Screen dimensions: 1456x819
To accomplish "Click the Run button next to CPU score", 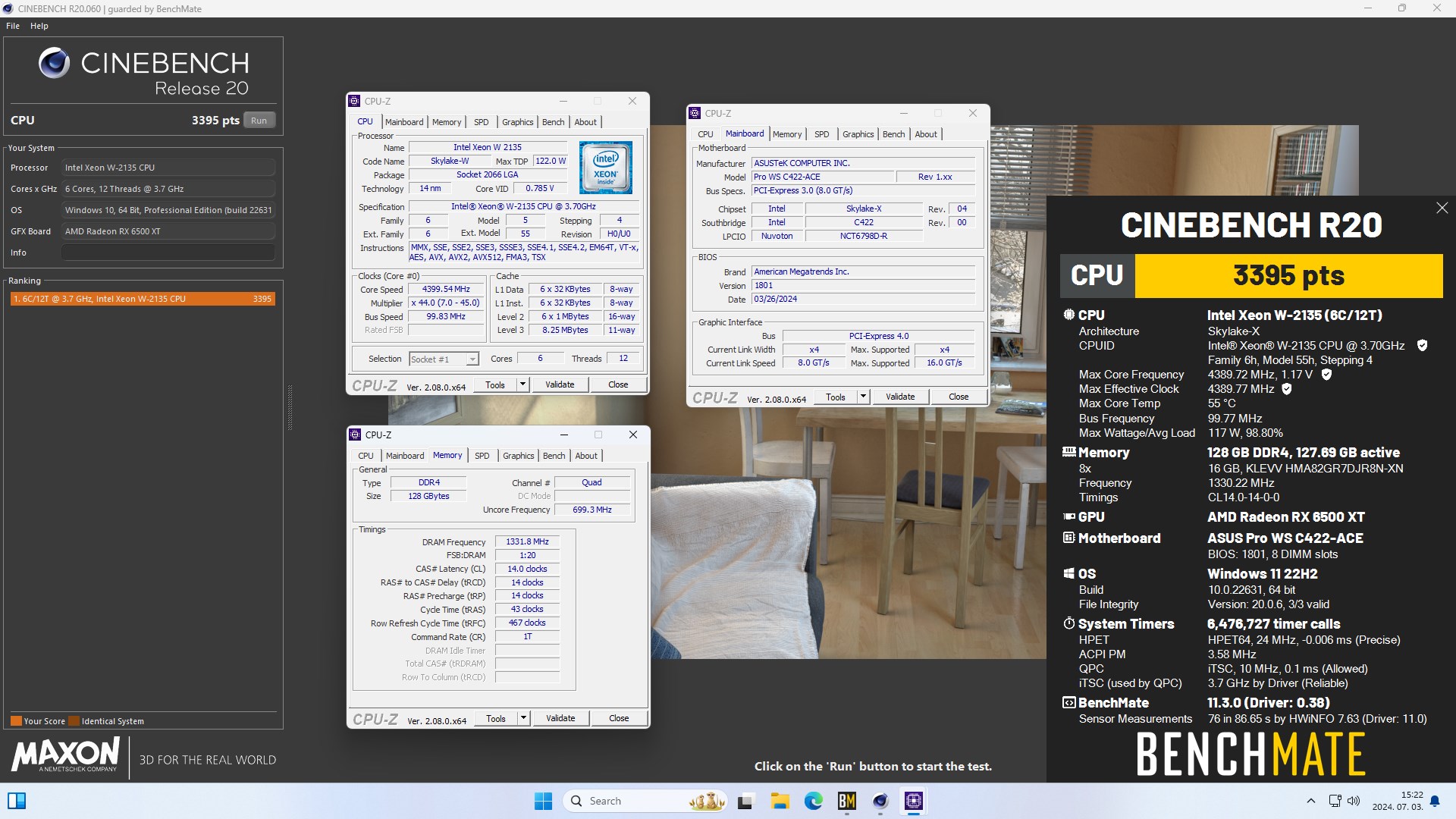I will [259, 120].
